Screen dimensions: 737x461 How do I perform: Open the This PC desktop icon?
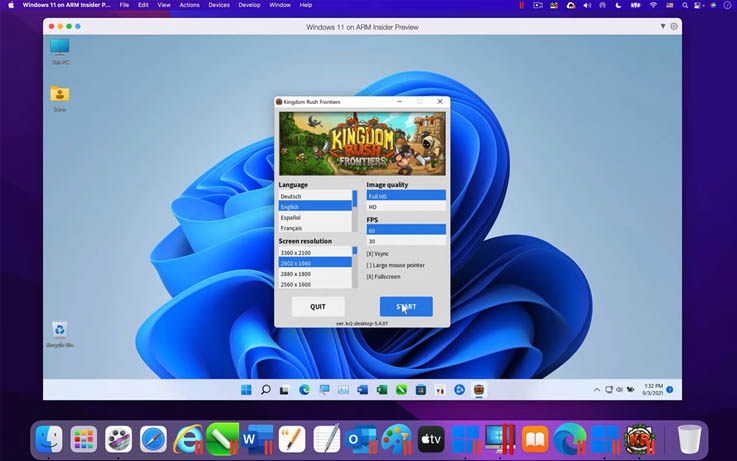point(60,52)
